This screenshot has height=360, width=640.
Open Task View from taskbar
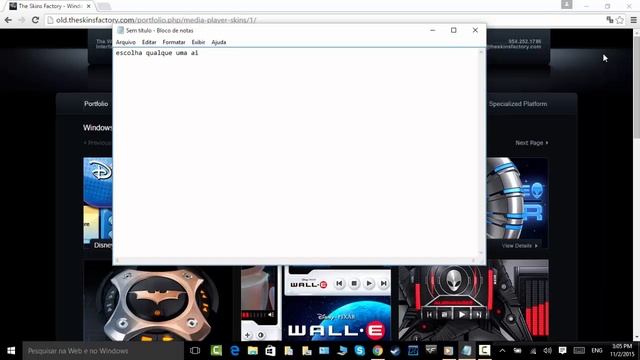pyautogui.click(x=195, y=351)
